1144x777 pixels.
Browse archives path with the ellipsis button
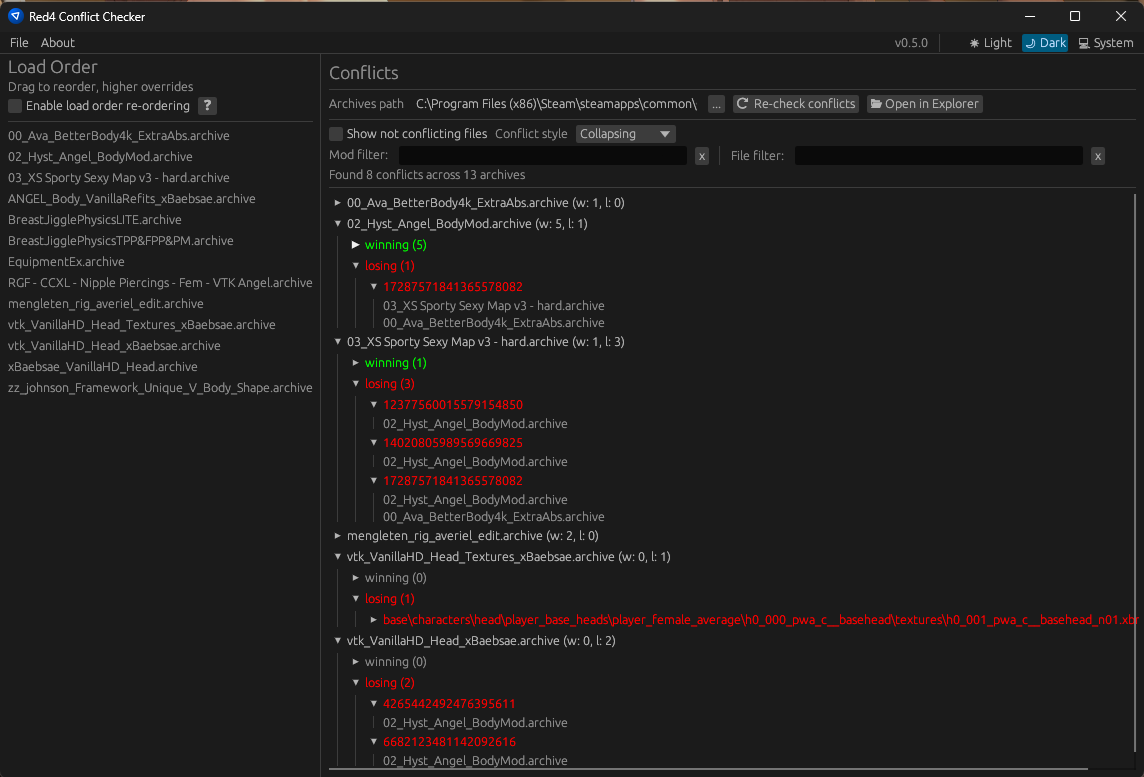click(x=716, y=104)
